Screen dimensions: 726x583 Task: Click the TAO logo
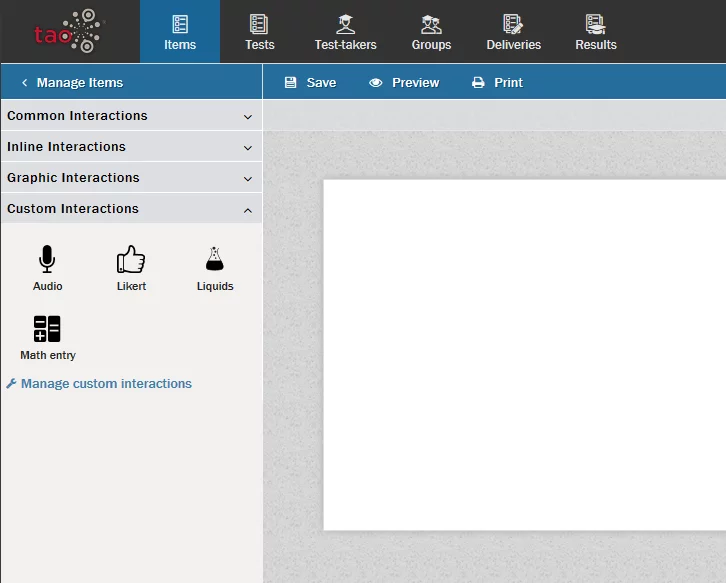(68, 31)
